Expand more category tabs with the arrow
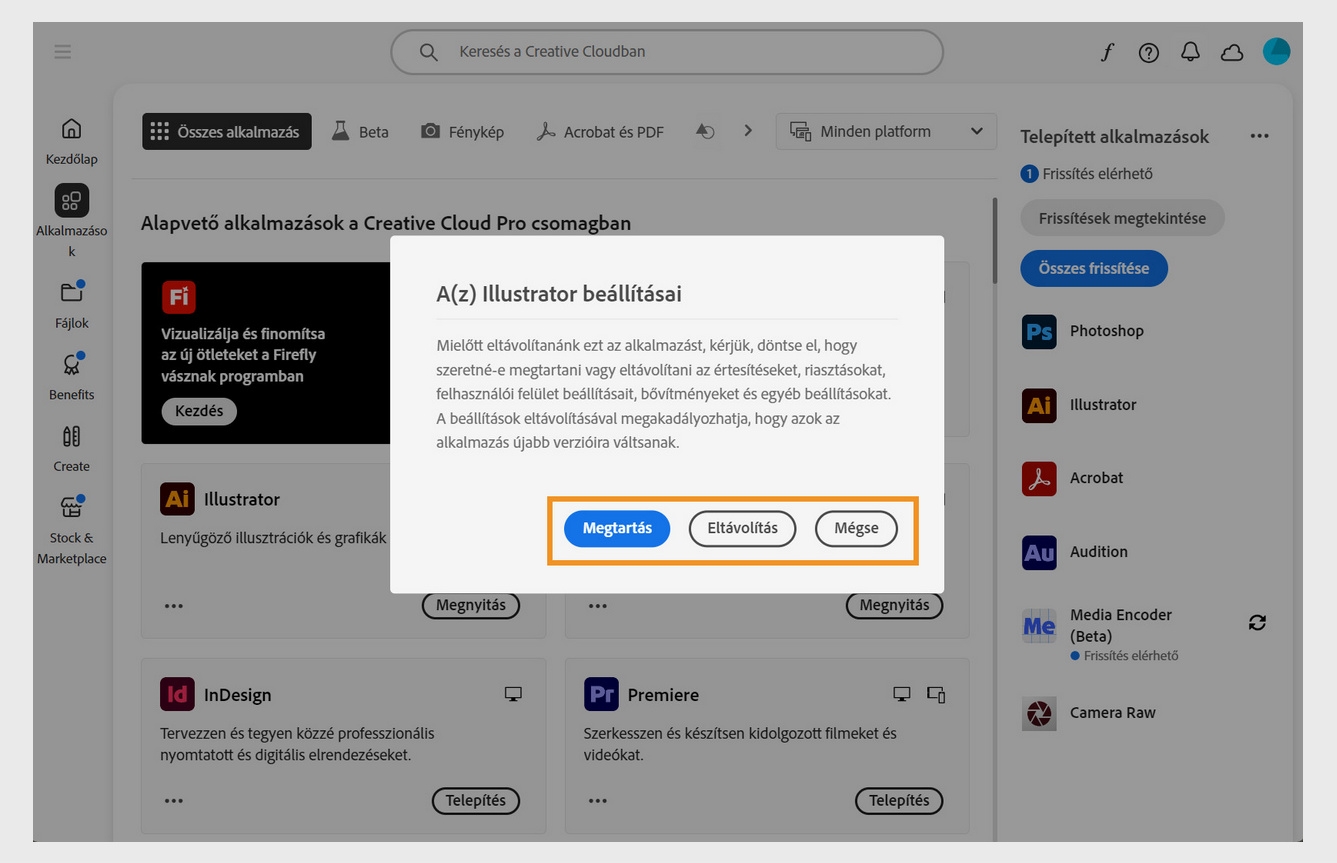The width and height of the screenshot is (1337, 863). pos(748,130)
